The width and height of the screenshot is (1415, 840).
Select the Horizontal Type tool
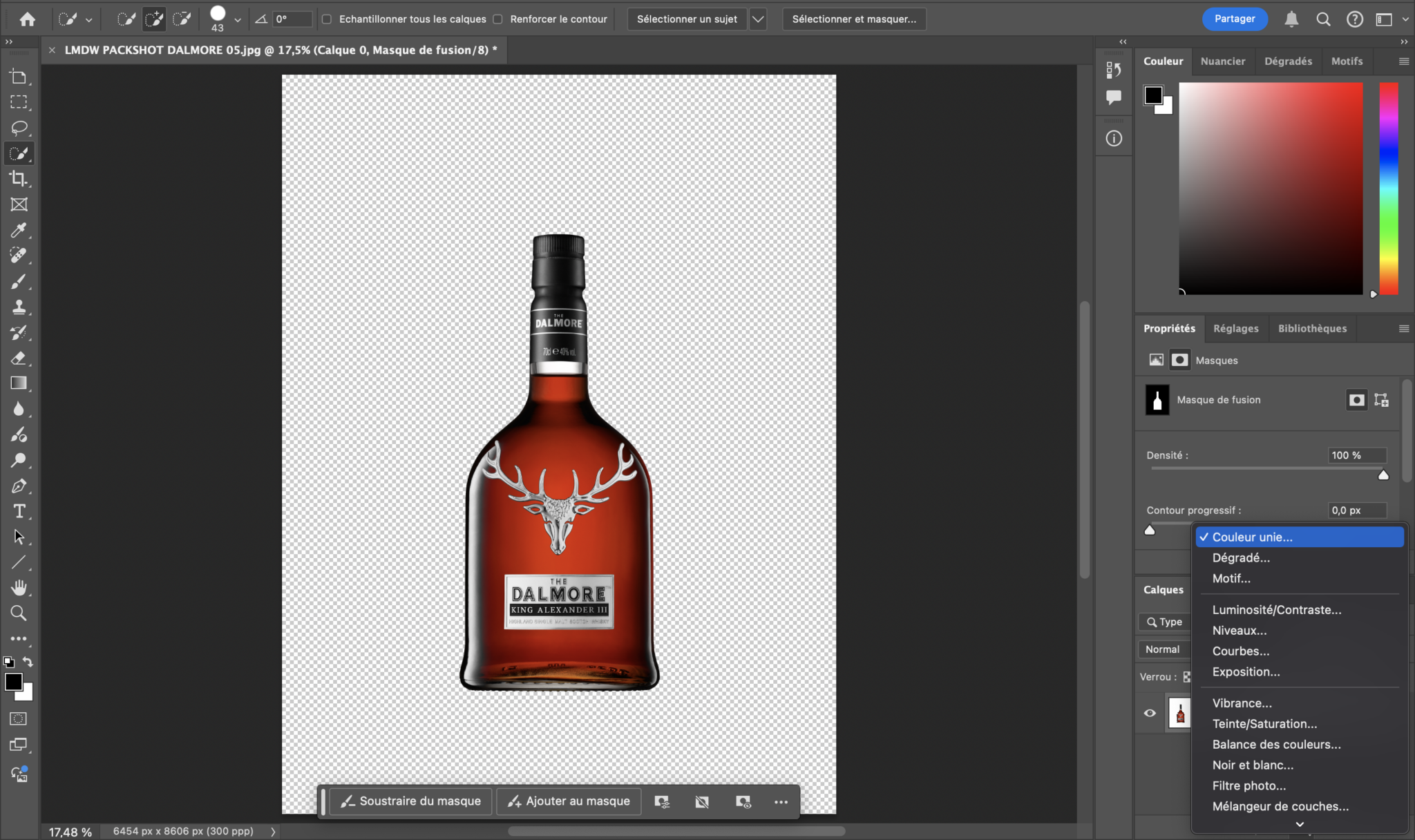tap(19, 511)
